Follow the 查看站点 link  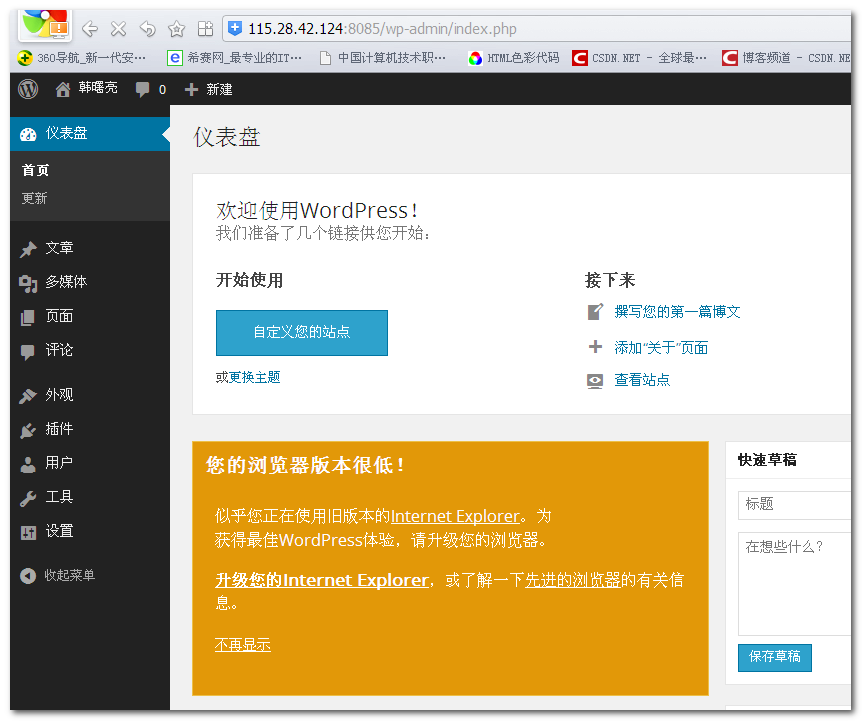coord(642,380)
